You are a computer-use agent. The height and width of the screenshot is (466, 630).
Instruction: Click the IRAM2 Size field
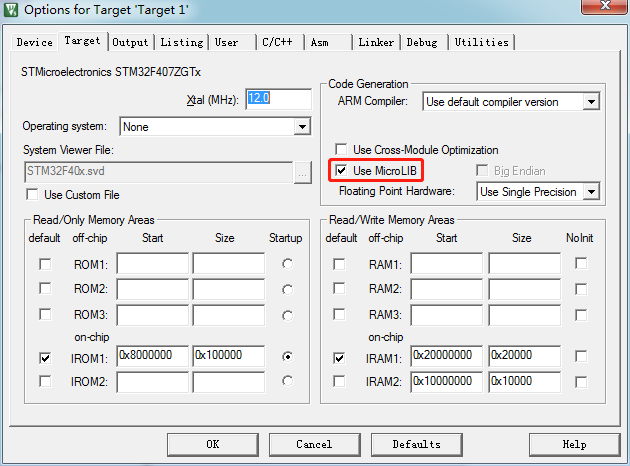(524, 382)
